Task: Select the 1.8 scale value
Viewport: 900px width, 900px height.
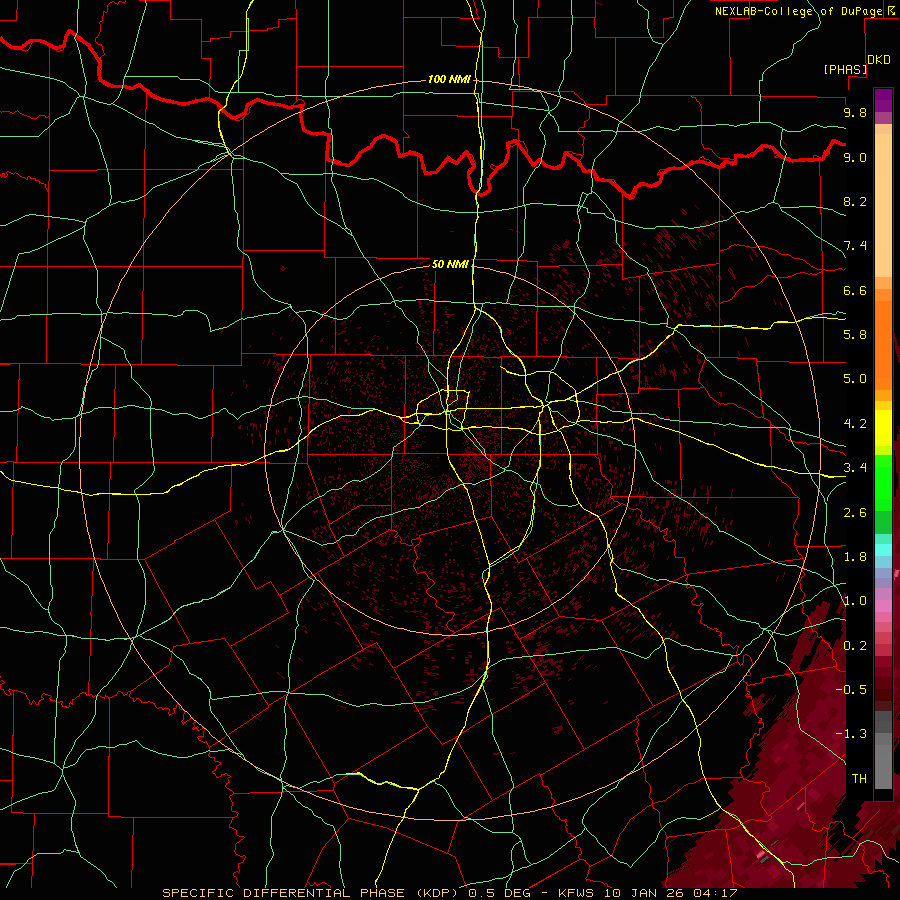Action: pos(855,557)
